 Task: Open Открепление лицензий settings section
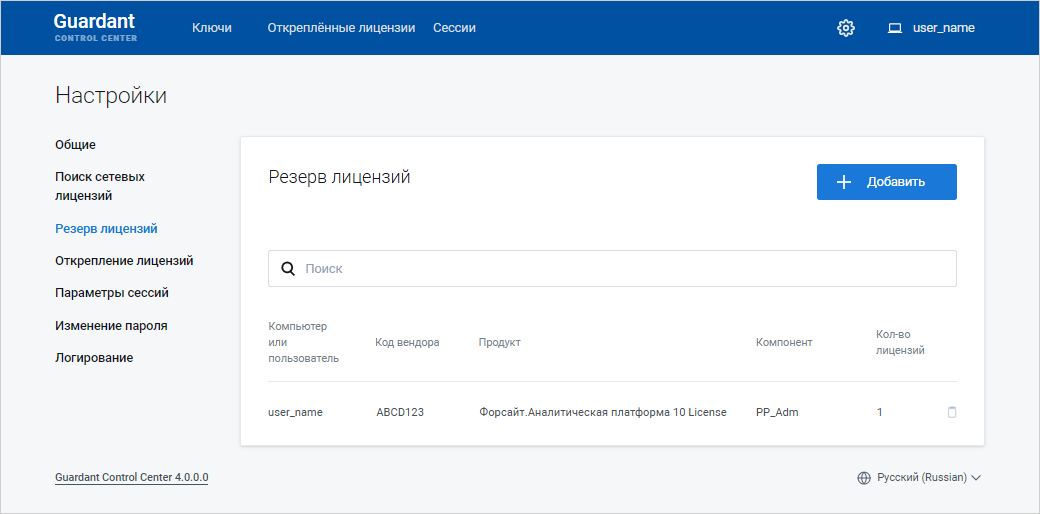(124, 261)
